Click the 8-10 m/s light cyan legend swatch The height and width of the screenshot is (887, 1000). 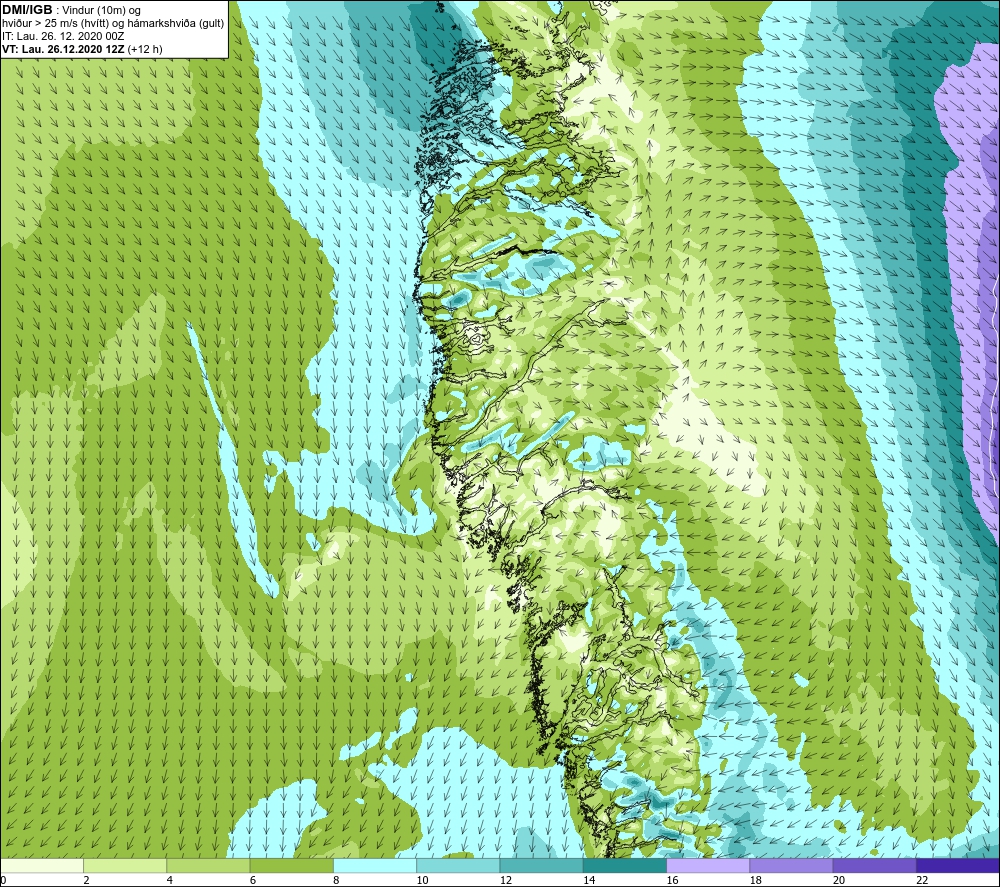point(375,865)
